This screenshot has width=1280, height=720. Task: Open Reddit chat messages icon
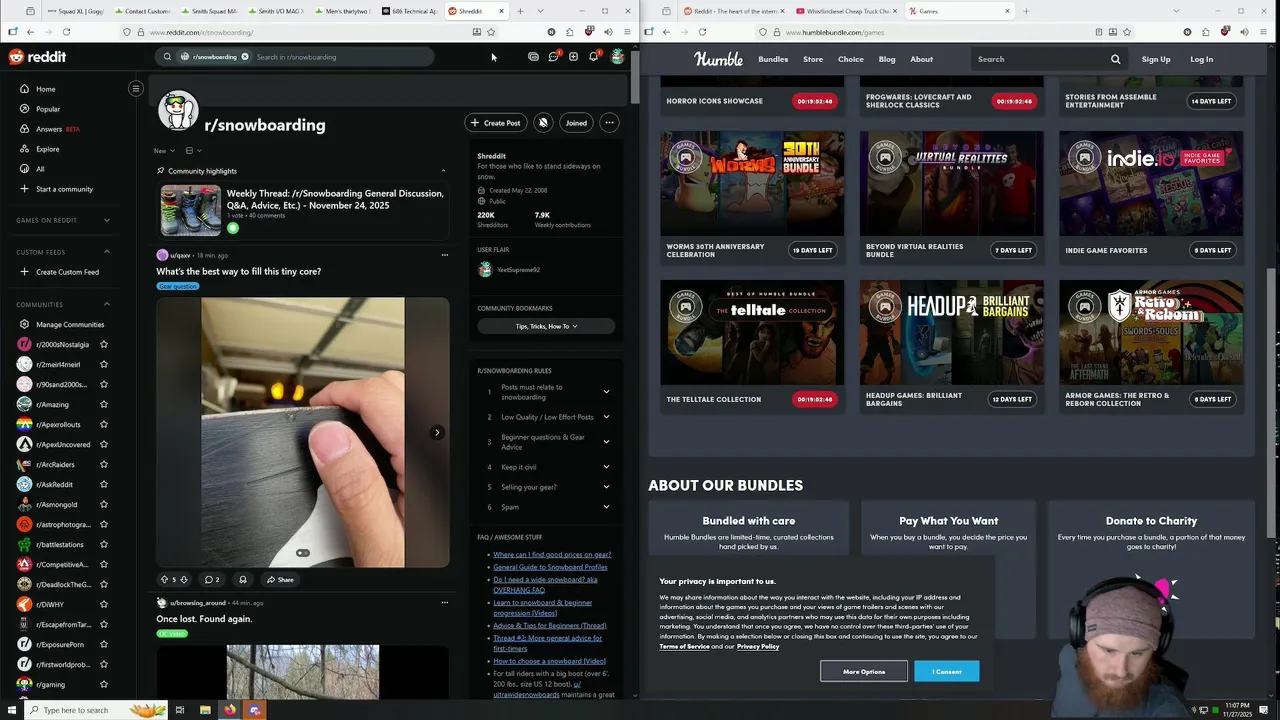click(x=553, y=57)
